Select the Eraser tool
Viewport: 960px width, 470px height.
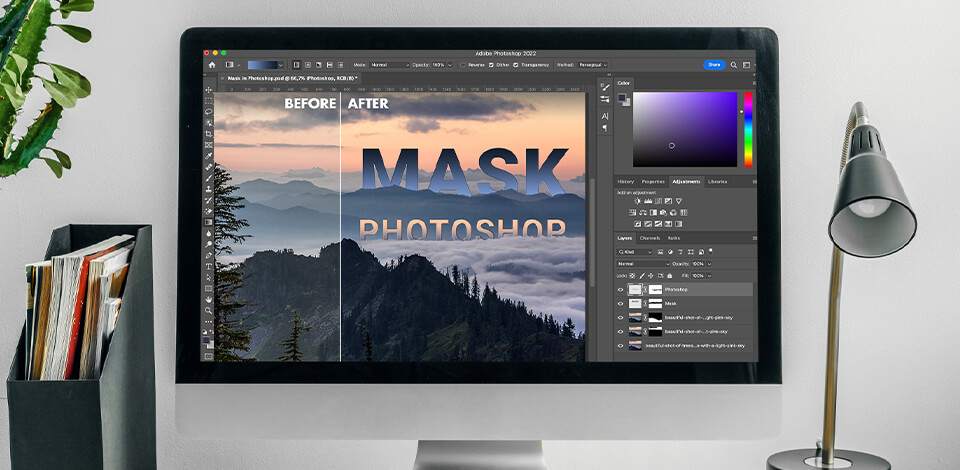209,211
